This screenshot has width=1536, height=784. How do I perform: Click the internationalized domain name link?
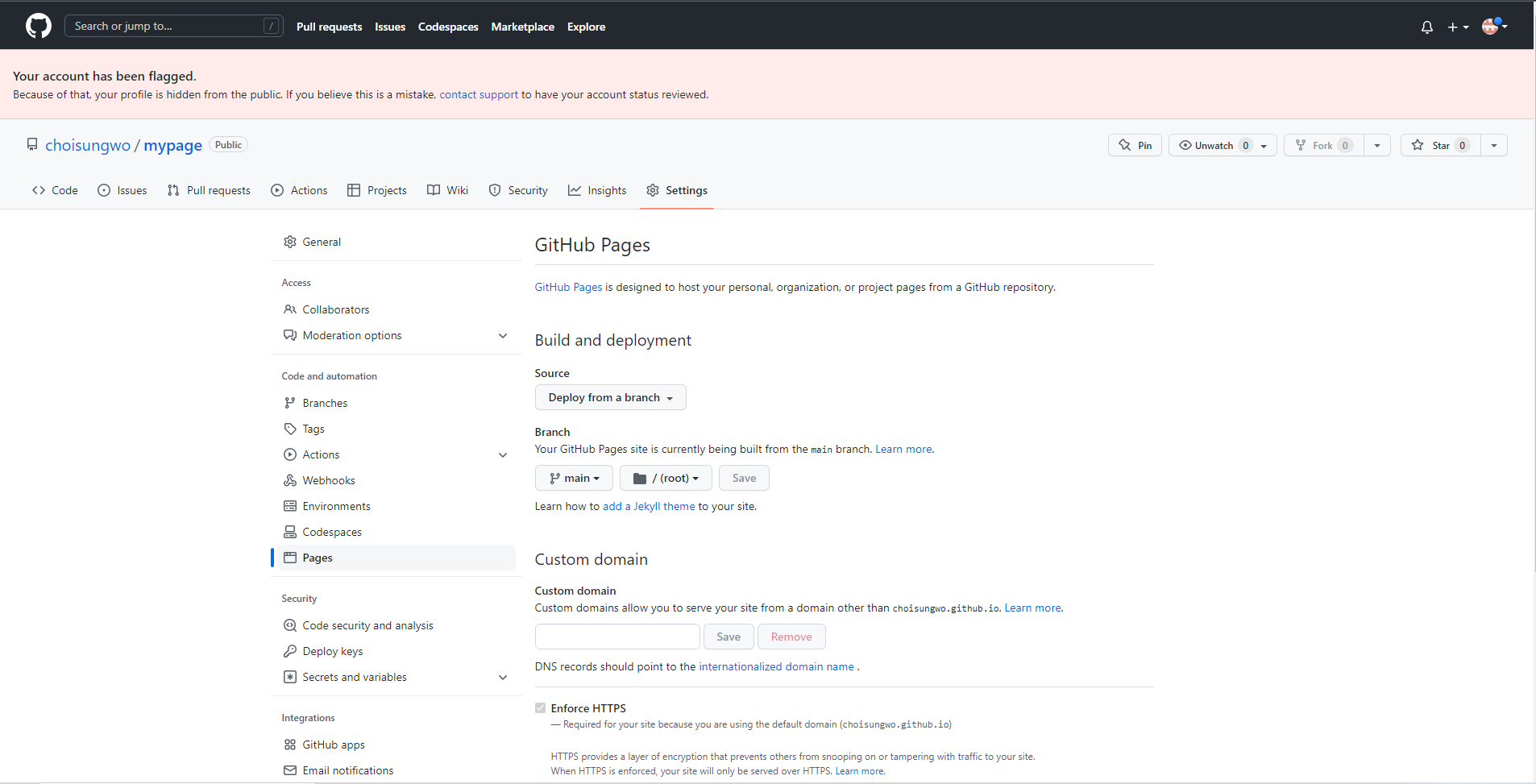[x=777, y=666]
